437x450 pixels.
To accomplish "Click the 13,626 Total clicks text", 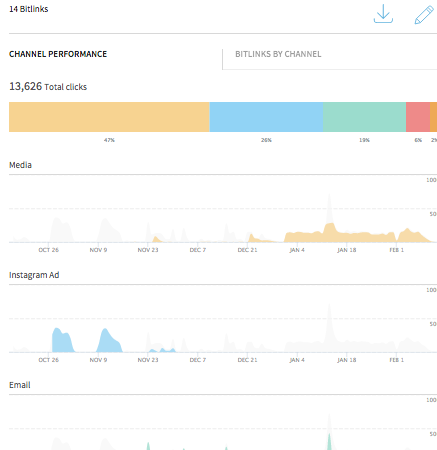I will [x=48, y=87].
